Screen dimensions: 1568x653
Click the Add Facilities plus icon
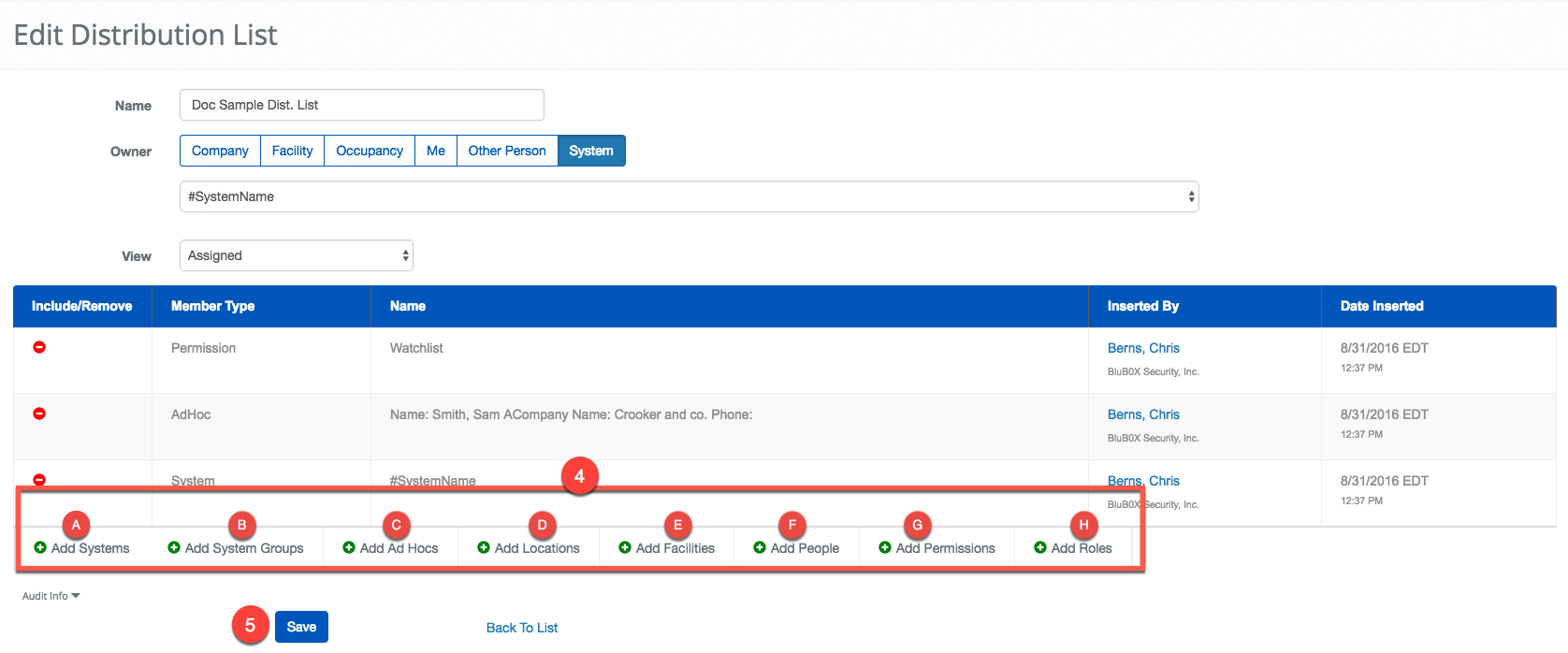[625, 548]
